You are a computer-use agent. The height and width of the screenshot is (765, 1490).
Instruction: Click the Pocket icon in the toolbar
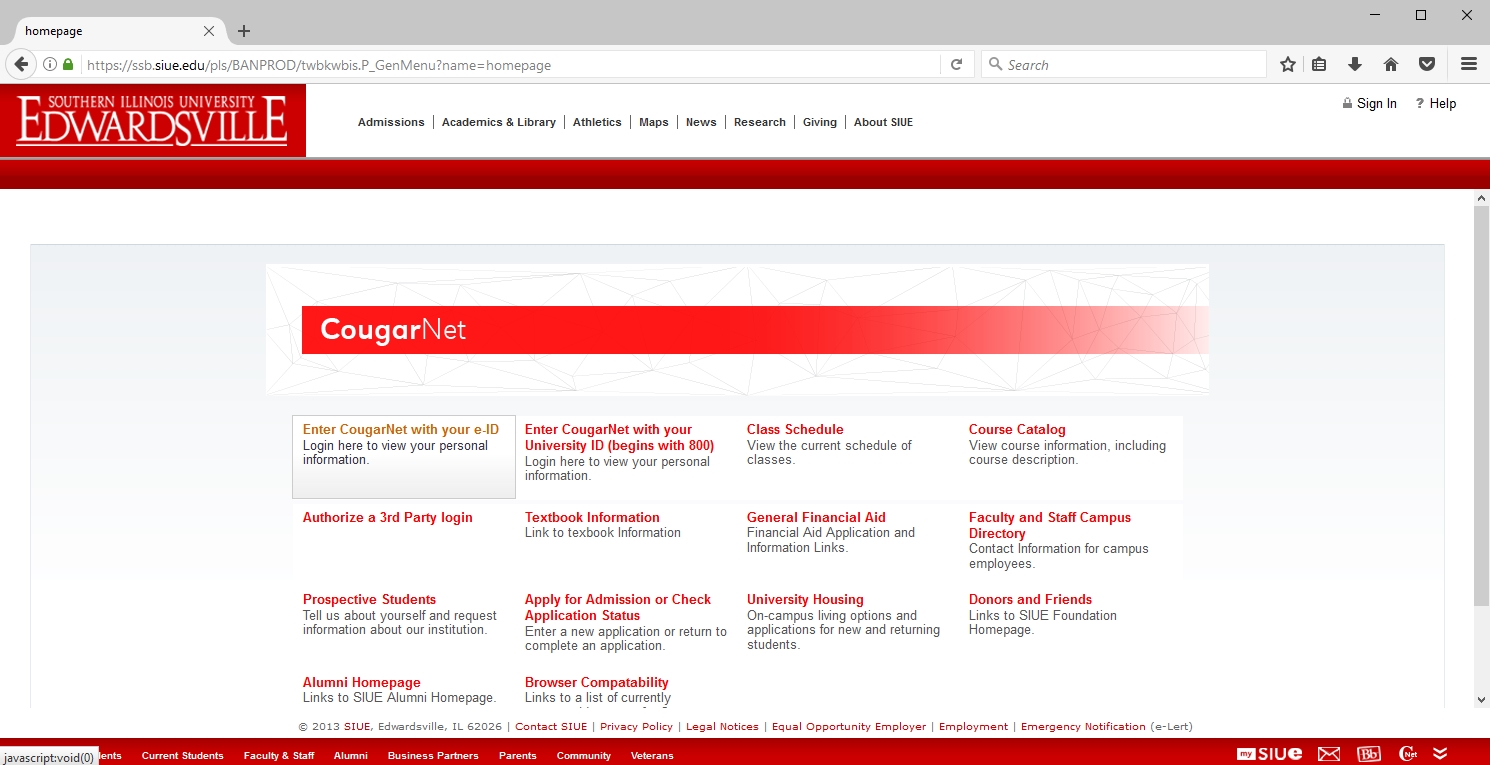pyautogui.click(x=1427, y=64)
